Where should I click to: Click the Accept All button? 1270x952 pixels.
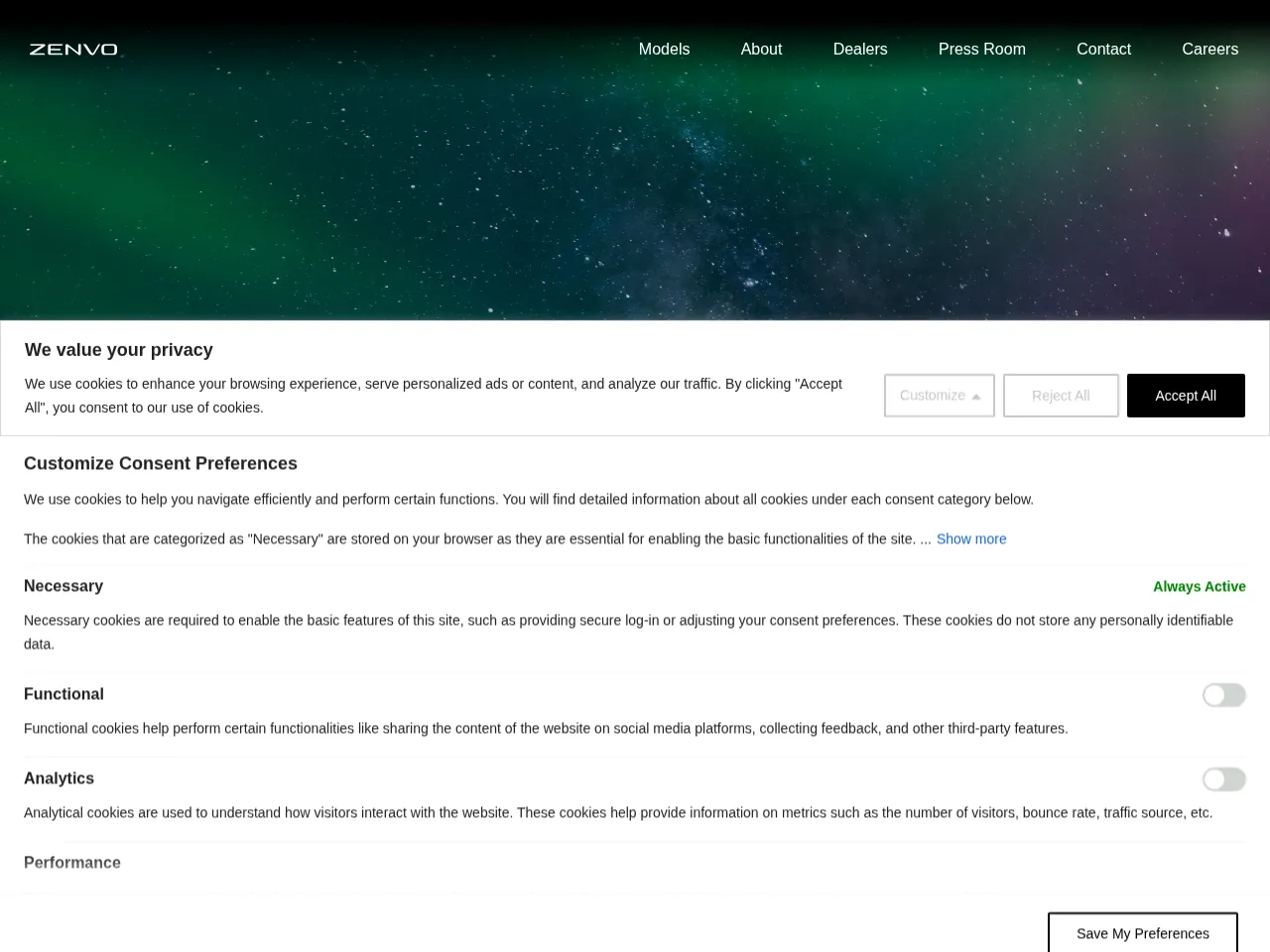(1186, 396)
